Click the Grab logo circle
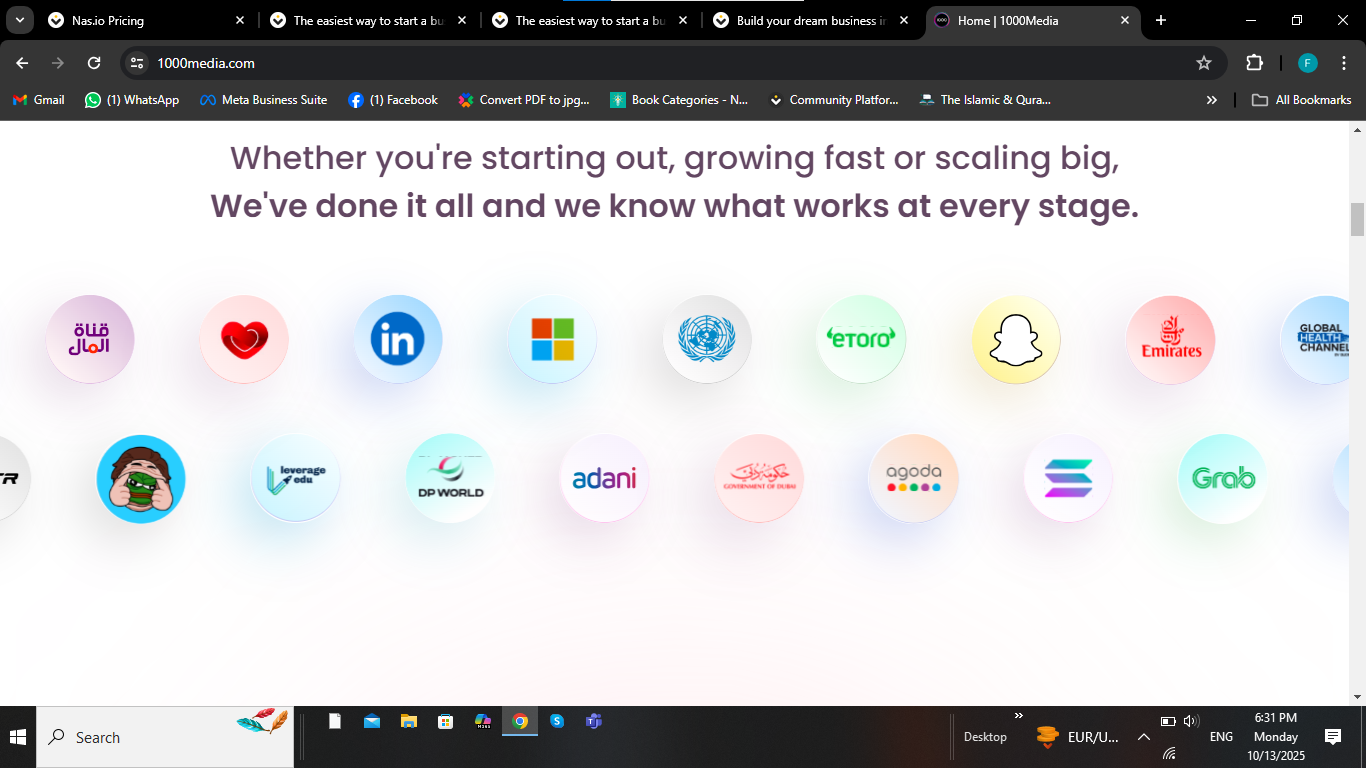Screen dimensions: 1366x768 1222,478
